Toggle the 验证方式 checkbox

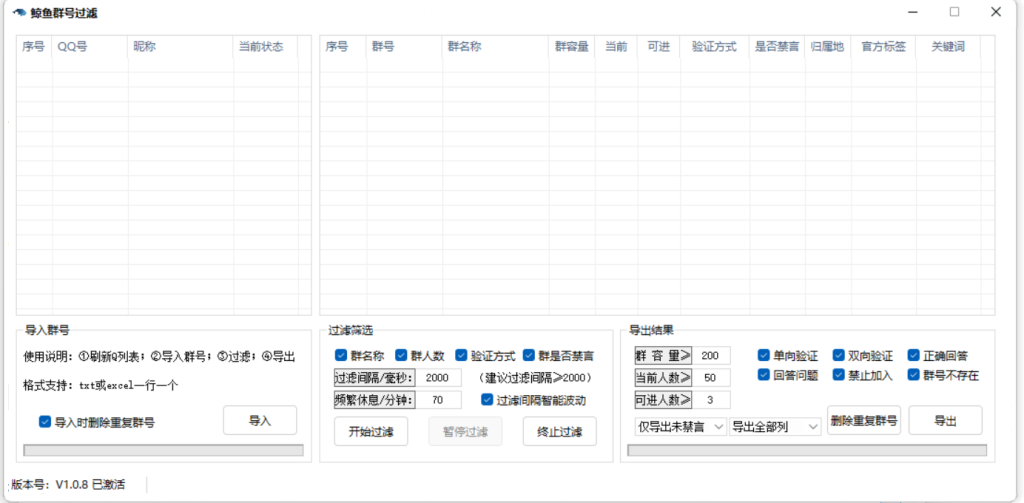click(x=462, y=355)
